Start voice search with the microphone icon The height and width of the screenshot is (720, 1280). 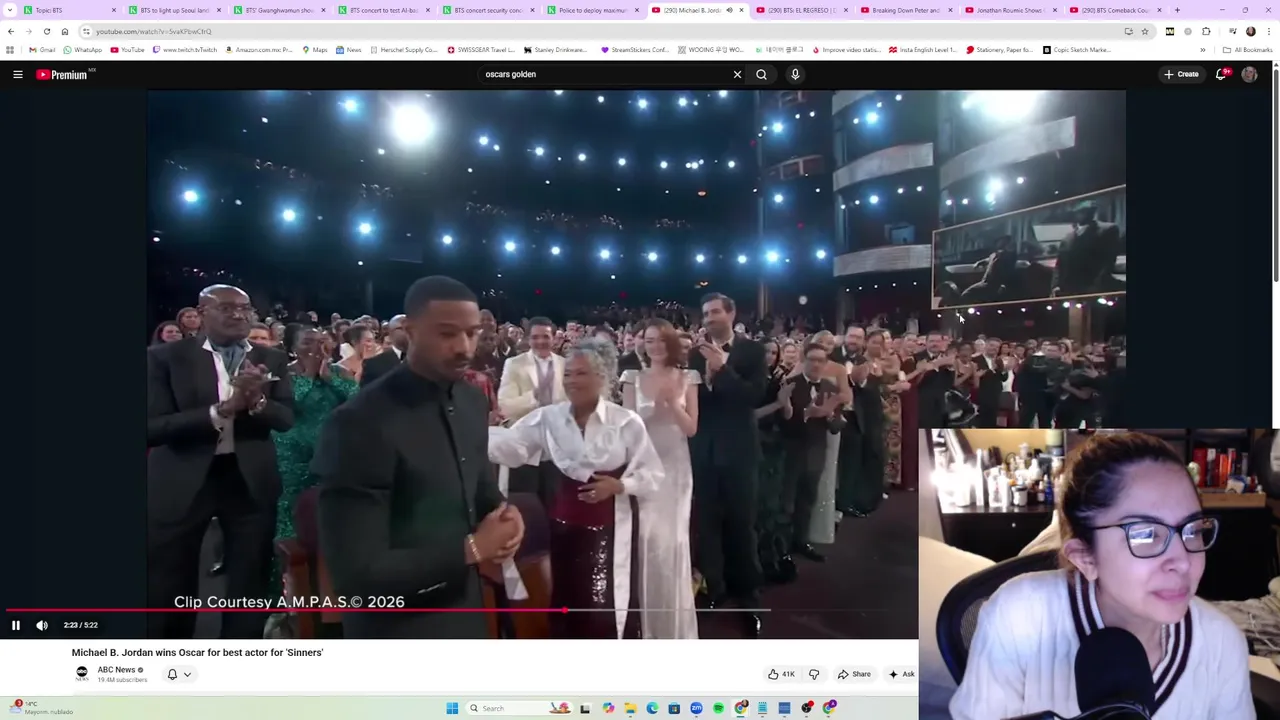tap(795, 74)
